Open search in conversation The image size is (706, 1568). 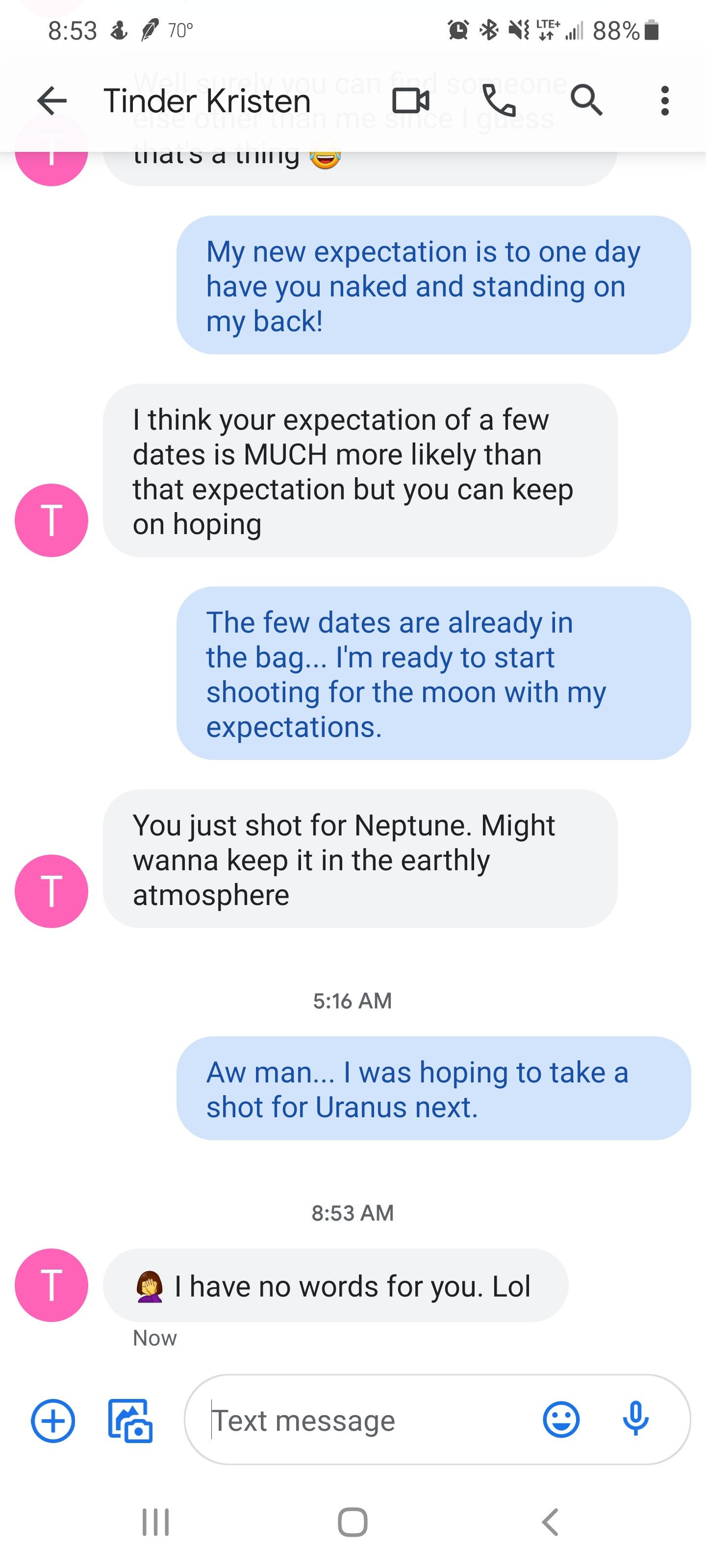(x=586, y=100)
